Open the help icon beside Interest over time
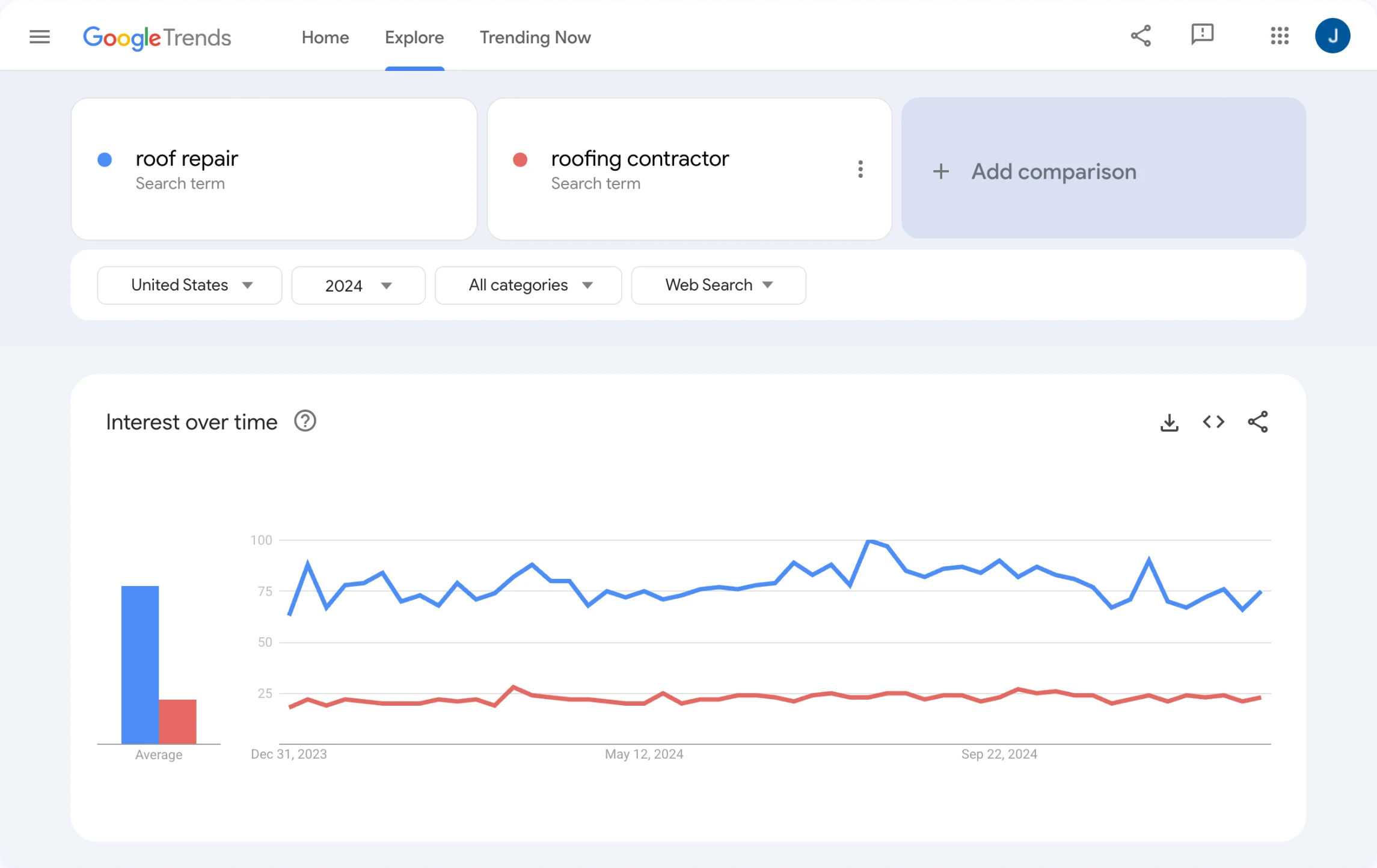This screenshot has height=868, width=1377. (x=305, y=421)
